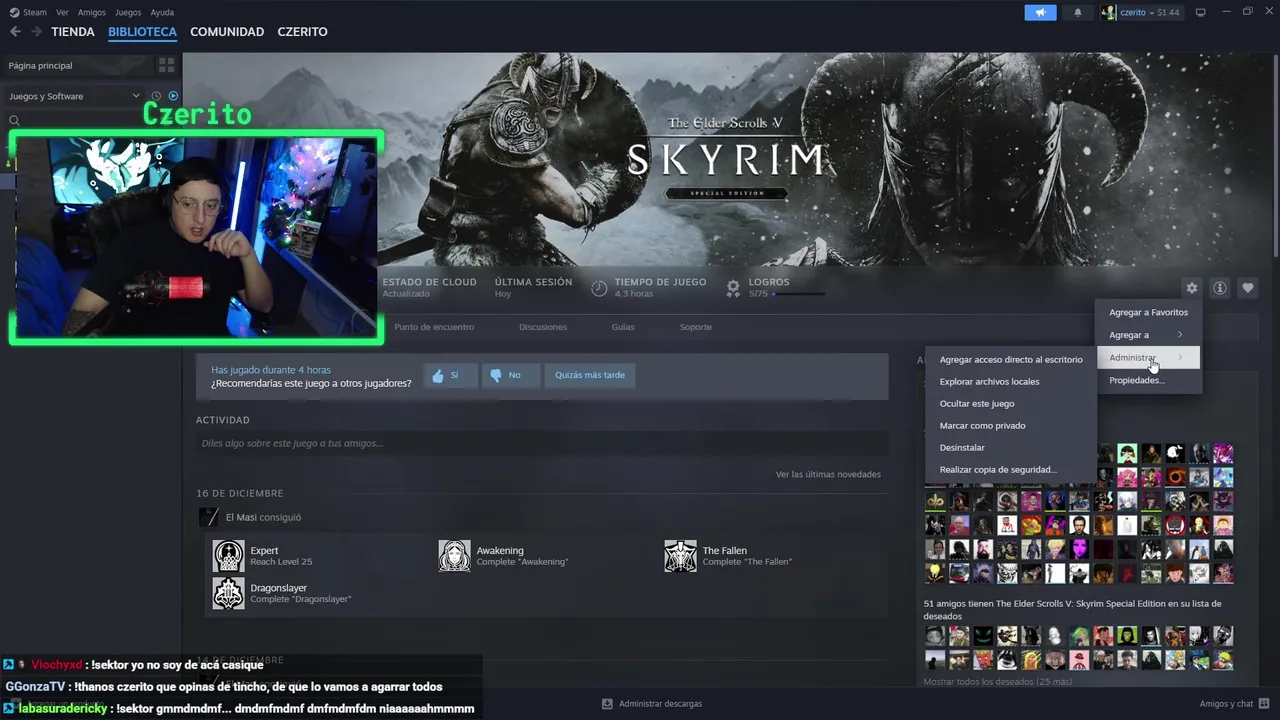Click Mostrar todos los deseados link

tap(997, 681)
